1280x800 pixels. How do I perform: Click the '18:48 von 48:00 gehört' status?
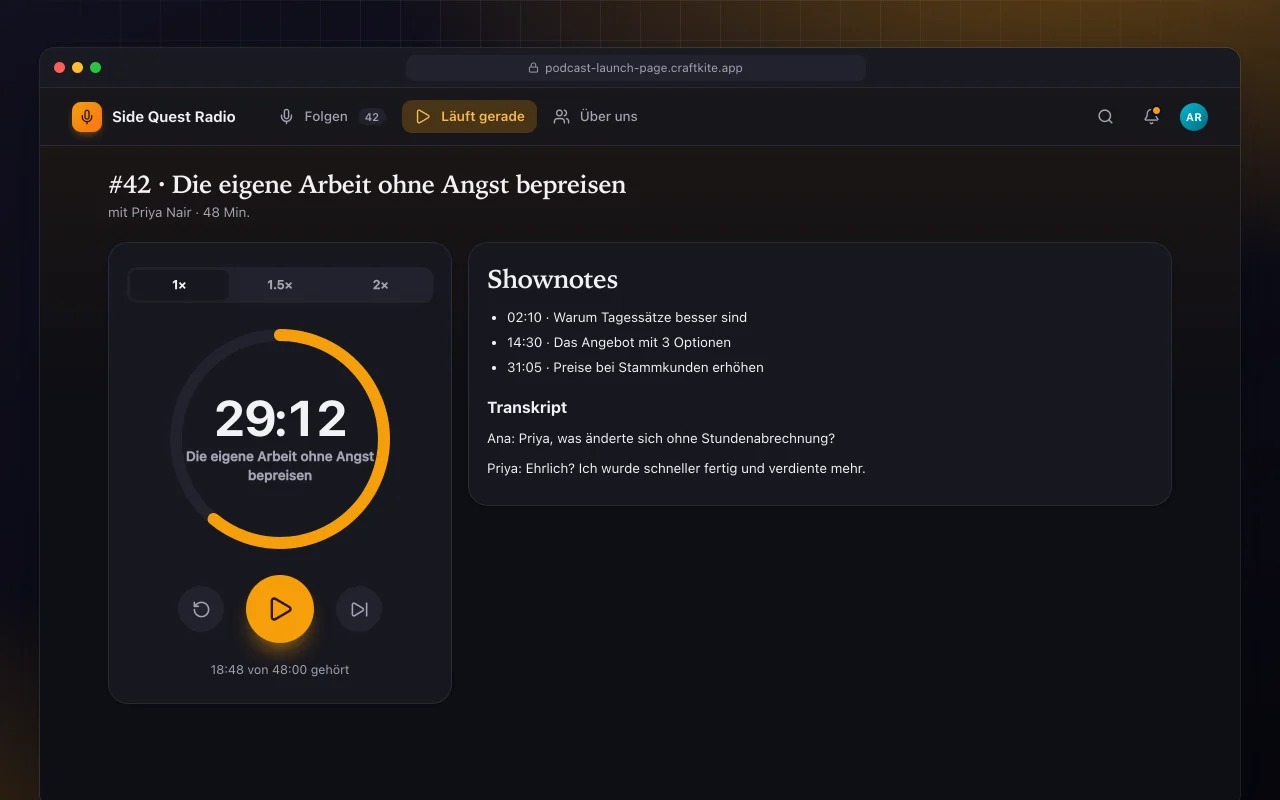click(280, 670)
